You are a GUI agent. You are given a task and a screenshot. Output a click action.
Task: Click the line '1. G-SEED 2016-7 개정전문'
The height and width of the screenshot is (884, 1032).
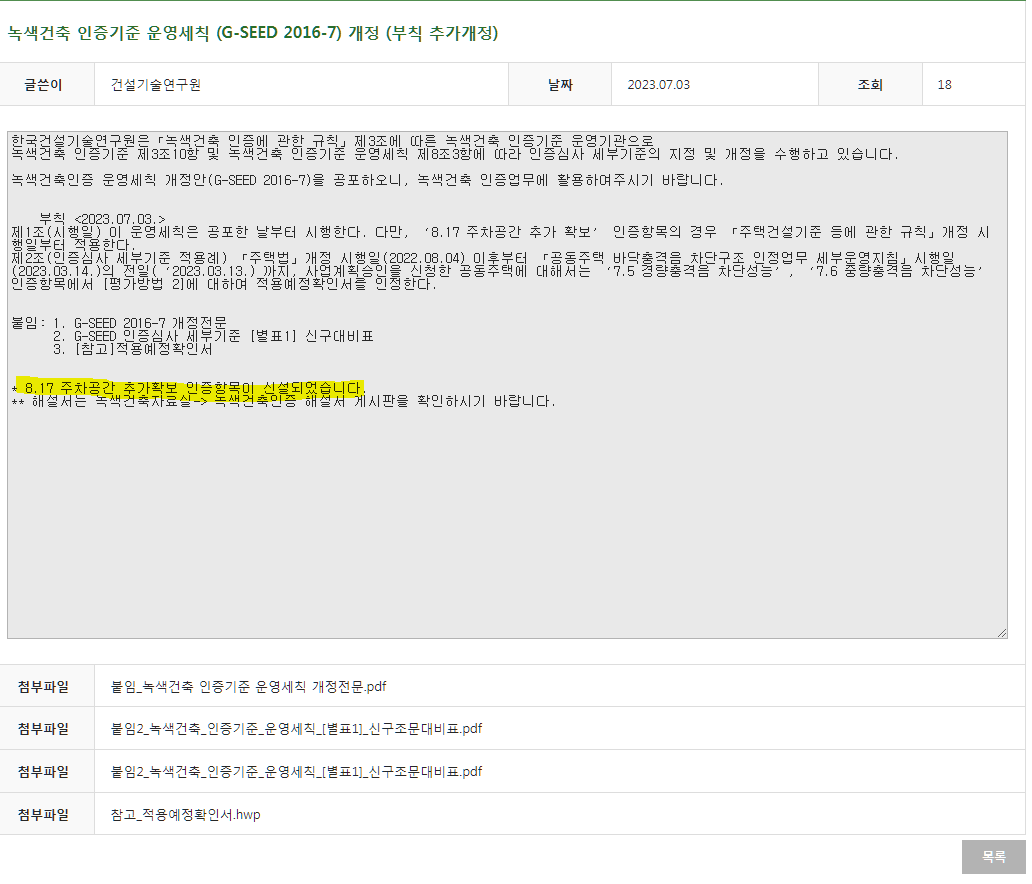point(140,323)
